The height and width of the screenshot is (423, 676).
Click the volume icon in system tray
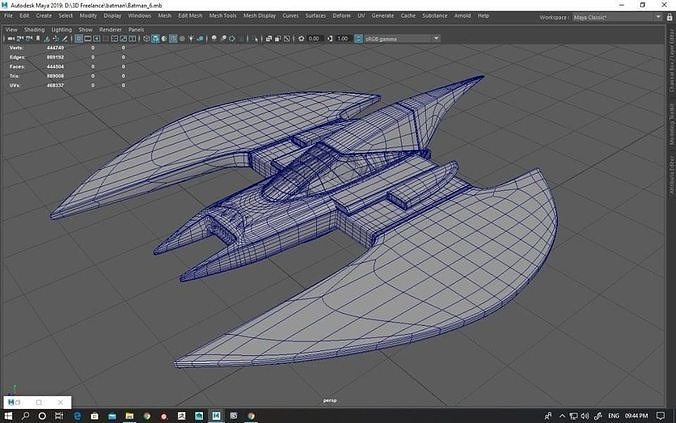585,416
